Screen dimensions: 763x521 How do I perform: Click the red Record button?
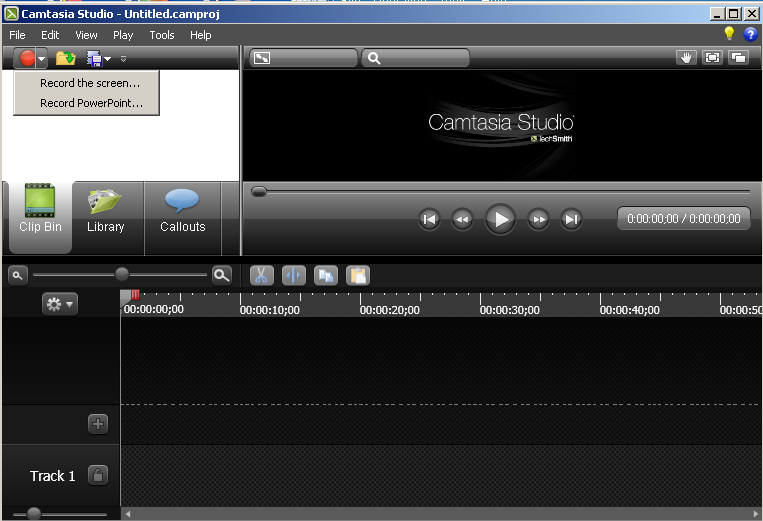click(27, 58)
